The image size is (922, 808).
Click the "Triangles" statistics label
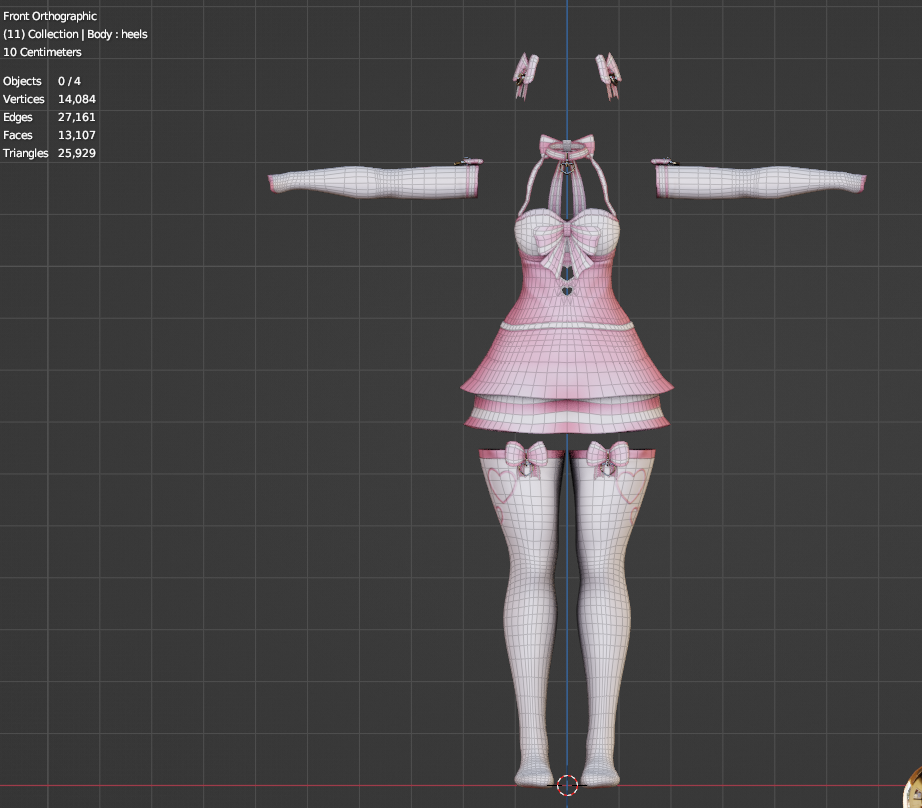26,153
